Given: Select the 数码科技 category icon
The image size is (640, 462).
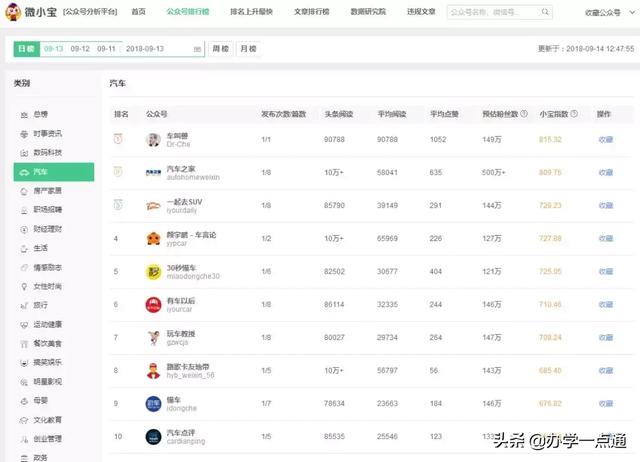Looking at the screenshot, I should (x=24, y=153).
